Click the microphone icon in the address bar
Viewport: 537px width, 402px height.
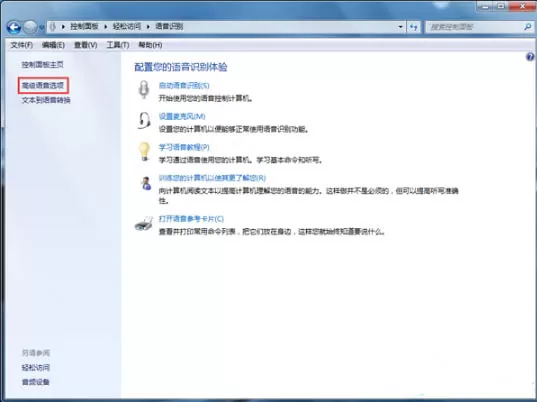(53, 27)
